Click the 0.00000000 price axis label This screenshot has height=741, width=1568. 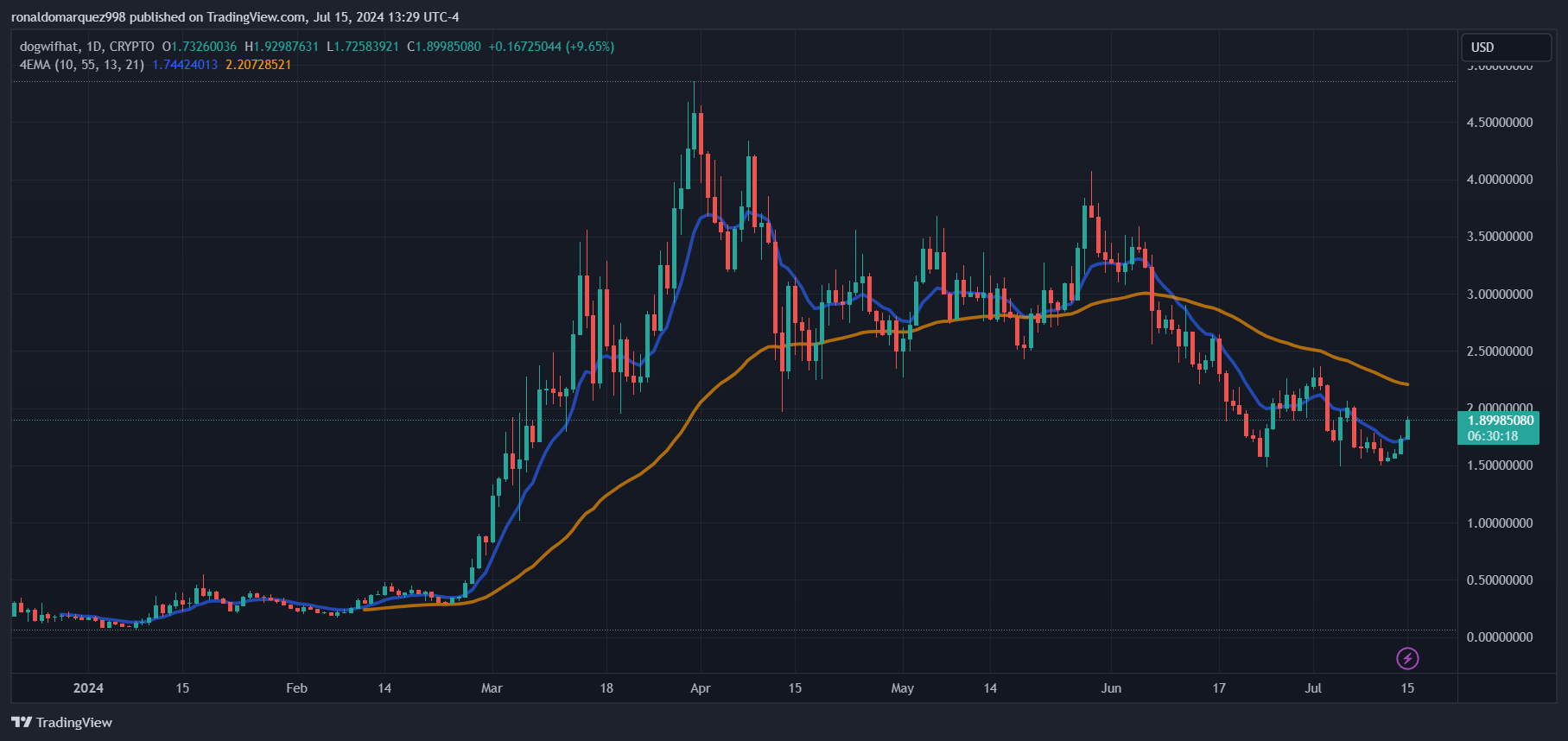point(1500,637)
